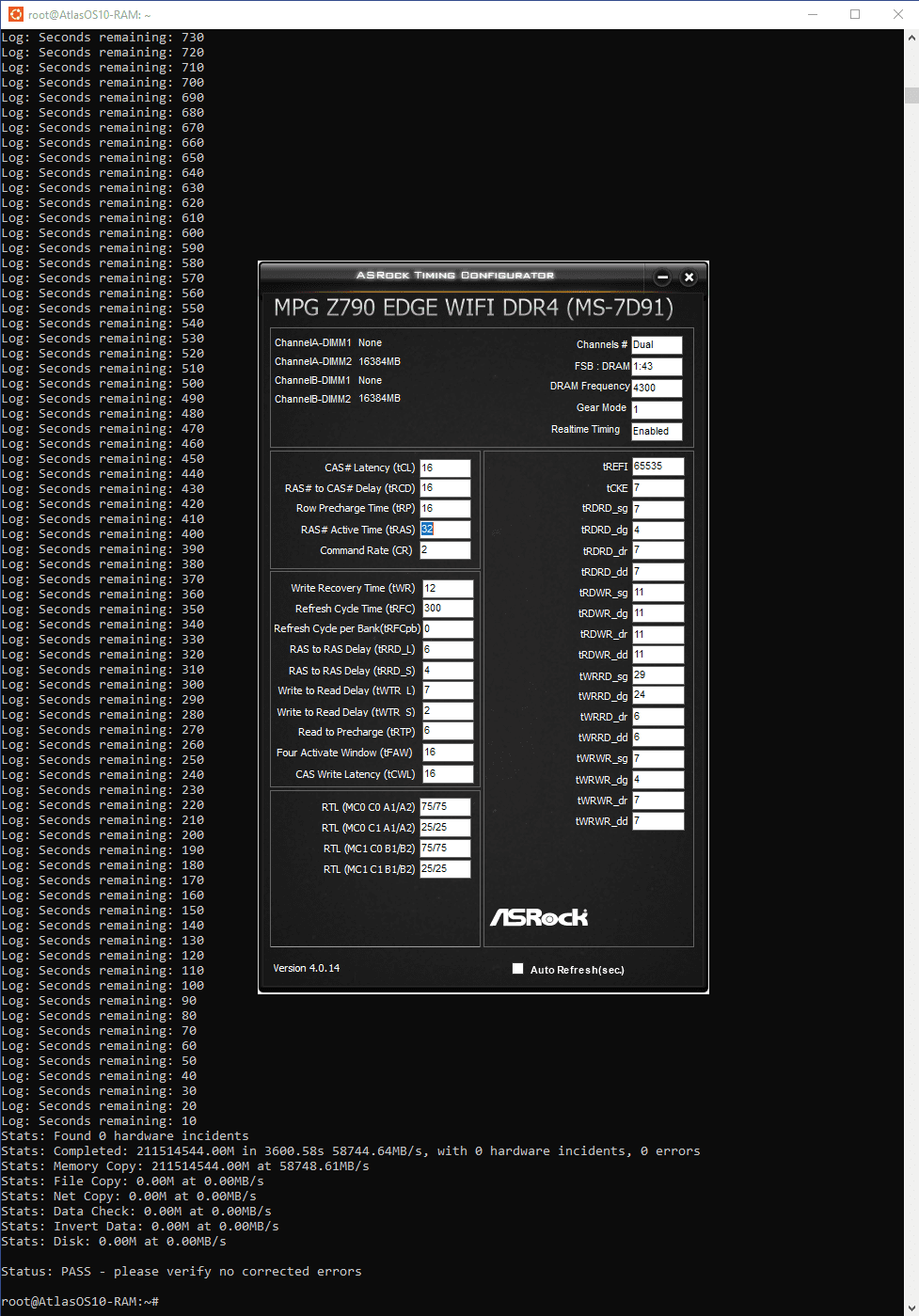Image resolution: width=919 pixels, height=1316 pixels.
Task: Focus the Write to Read Delay tWTR_S field
Action: tap(448, 711)
